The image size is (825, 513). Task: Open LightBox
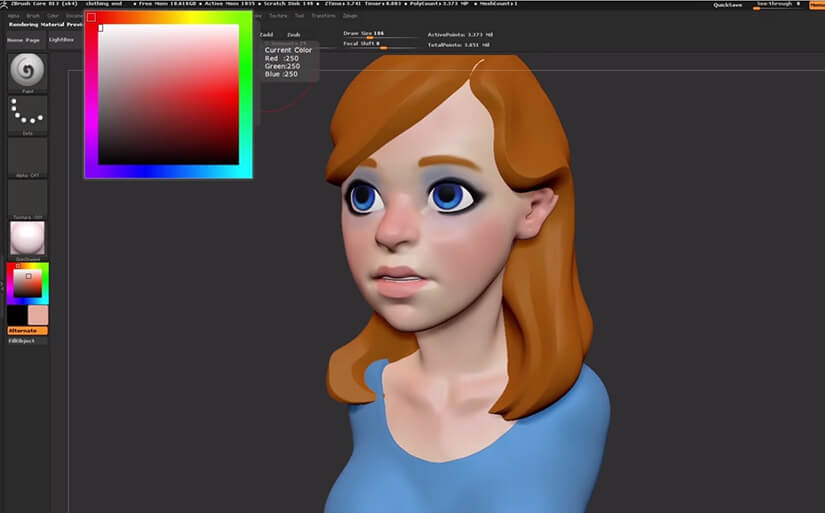pos(62,40)
